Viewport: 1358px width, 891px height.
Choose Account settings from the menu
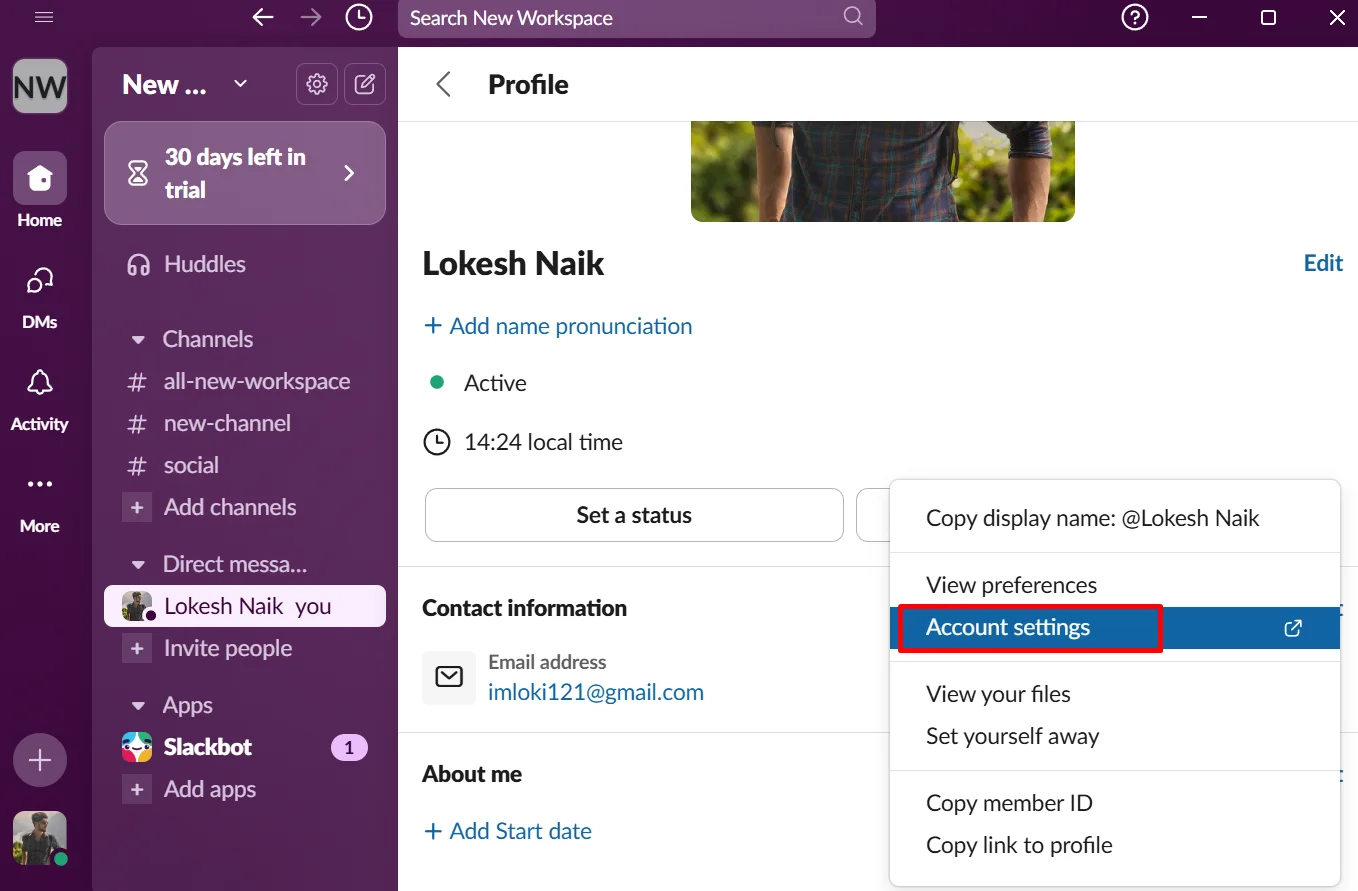pyautogui.click(x=1115, y=628)
